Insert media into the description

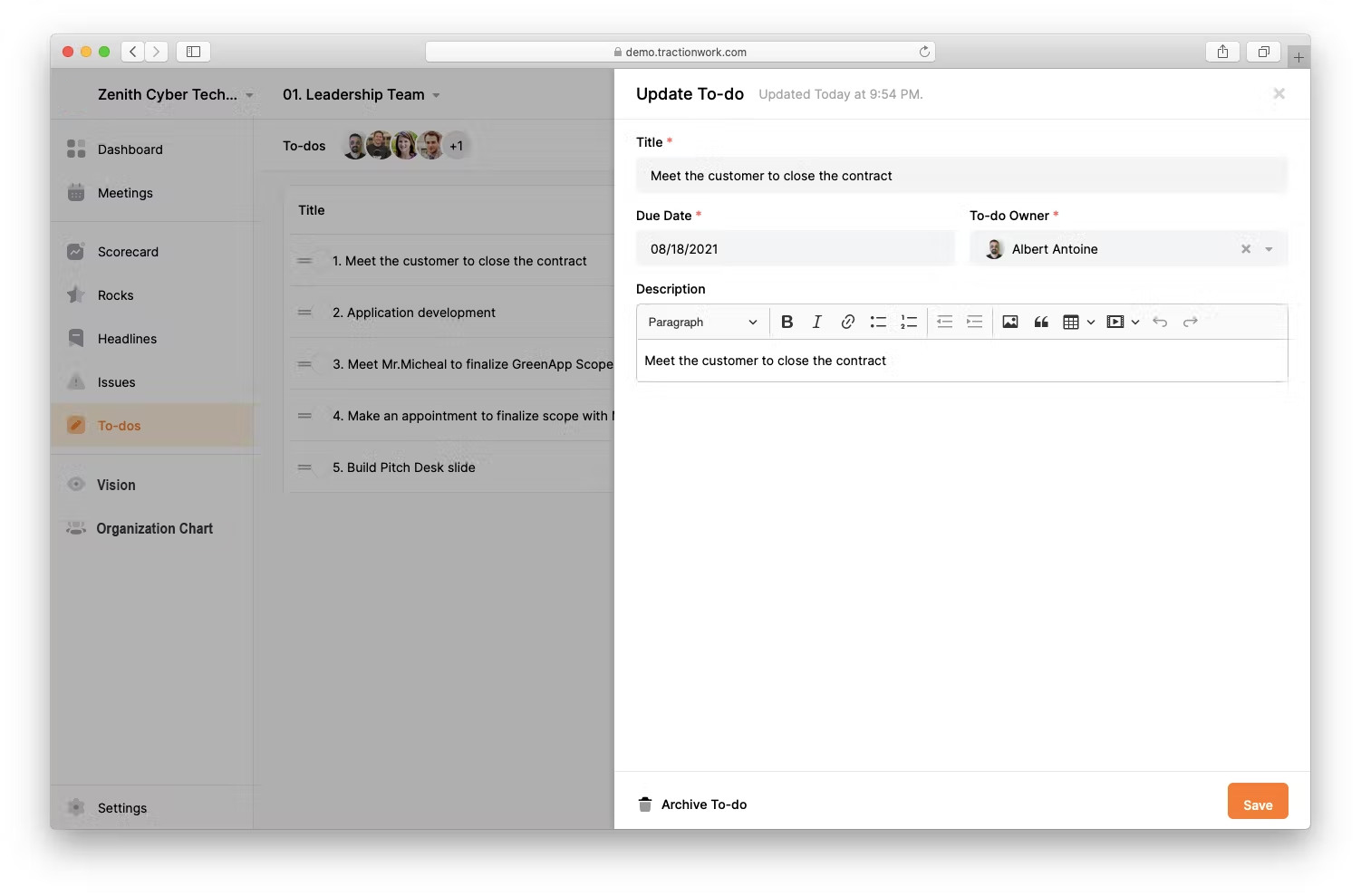1115,322
